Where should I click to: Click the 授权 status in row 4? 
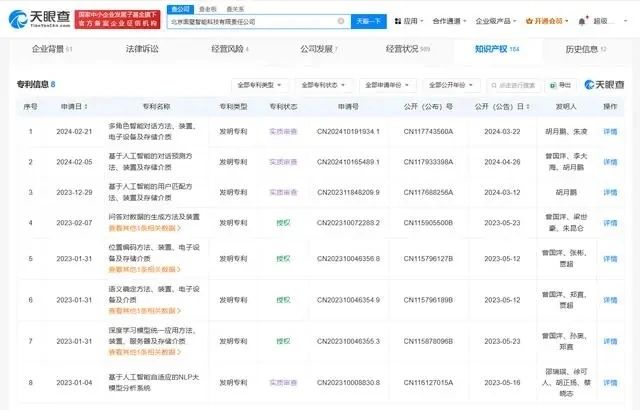[x=283, y=223]
